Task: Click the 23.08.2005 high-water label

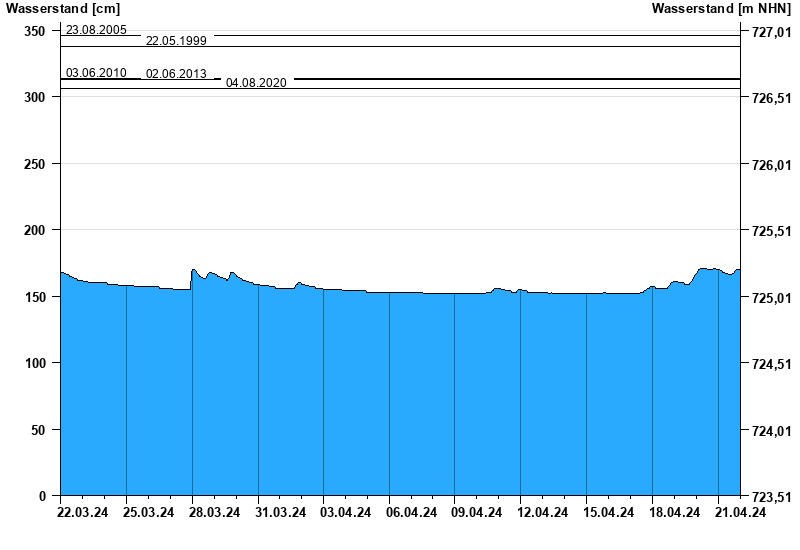Action: [x=96, y=30]
